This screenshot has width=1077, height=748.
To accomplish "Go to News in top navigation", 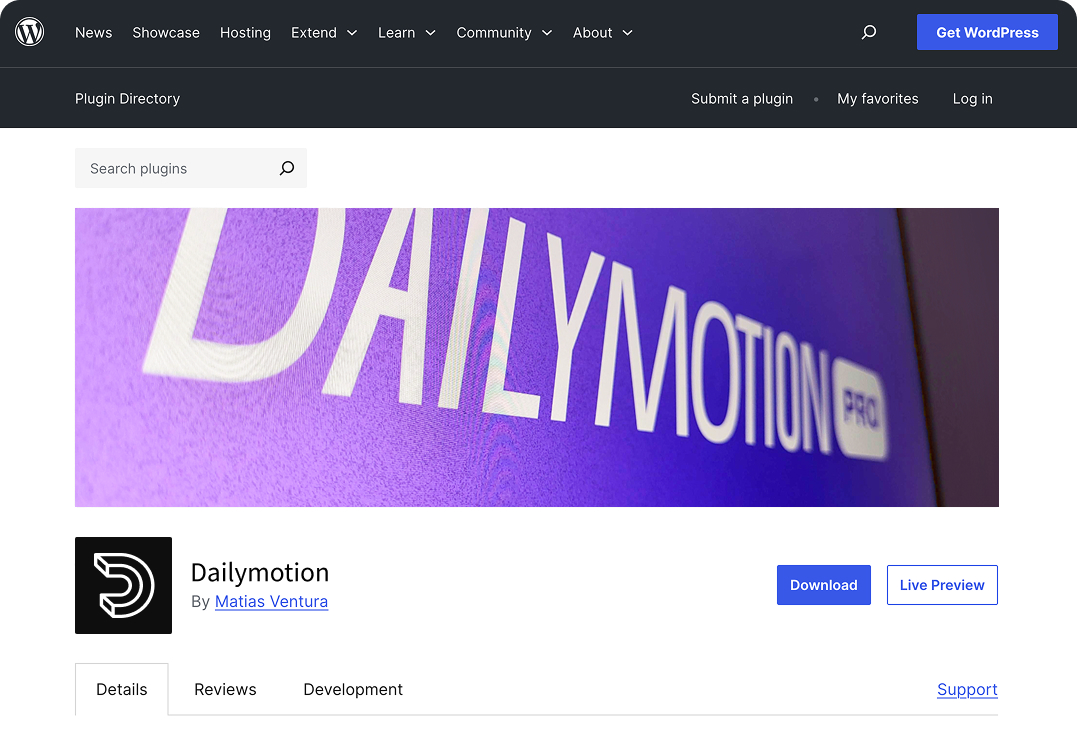I will (x=93, y=32).
